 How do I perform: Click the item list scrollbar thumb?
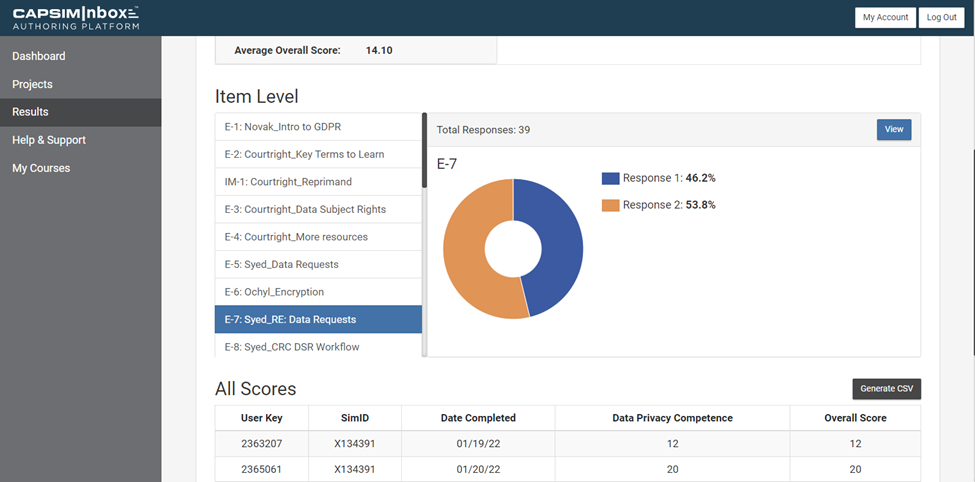pyautogui.click(x=425, y=150)
